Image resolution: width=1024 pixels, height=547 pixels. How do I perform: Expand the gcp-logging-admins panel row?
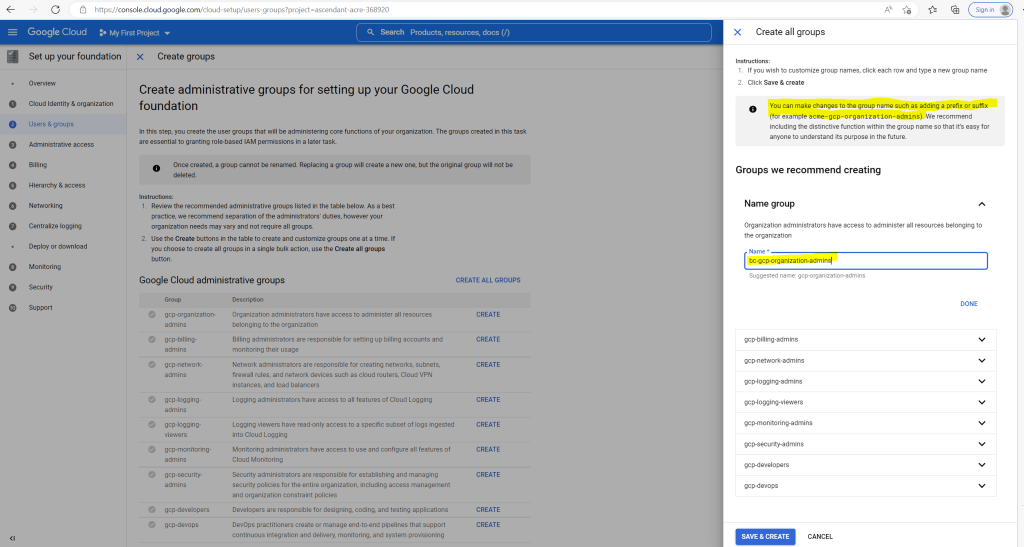pos(865,381)
